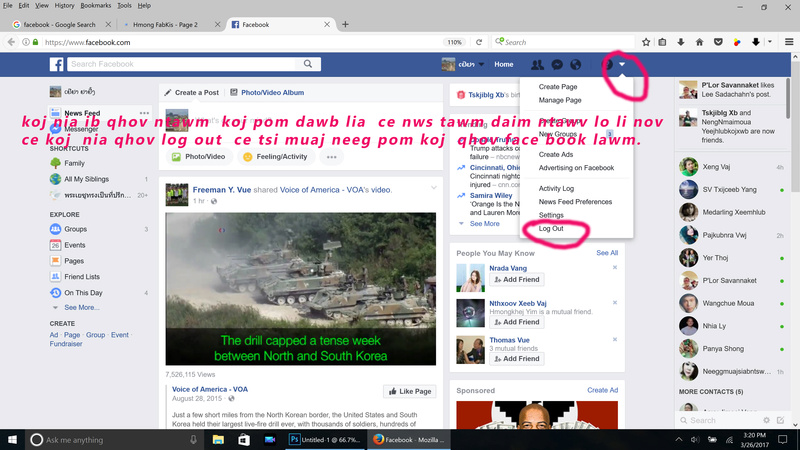The image size is (800, 450).
Task: Open Firefox downloads arrow icon
Action: [x=681, y=42]
